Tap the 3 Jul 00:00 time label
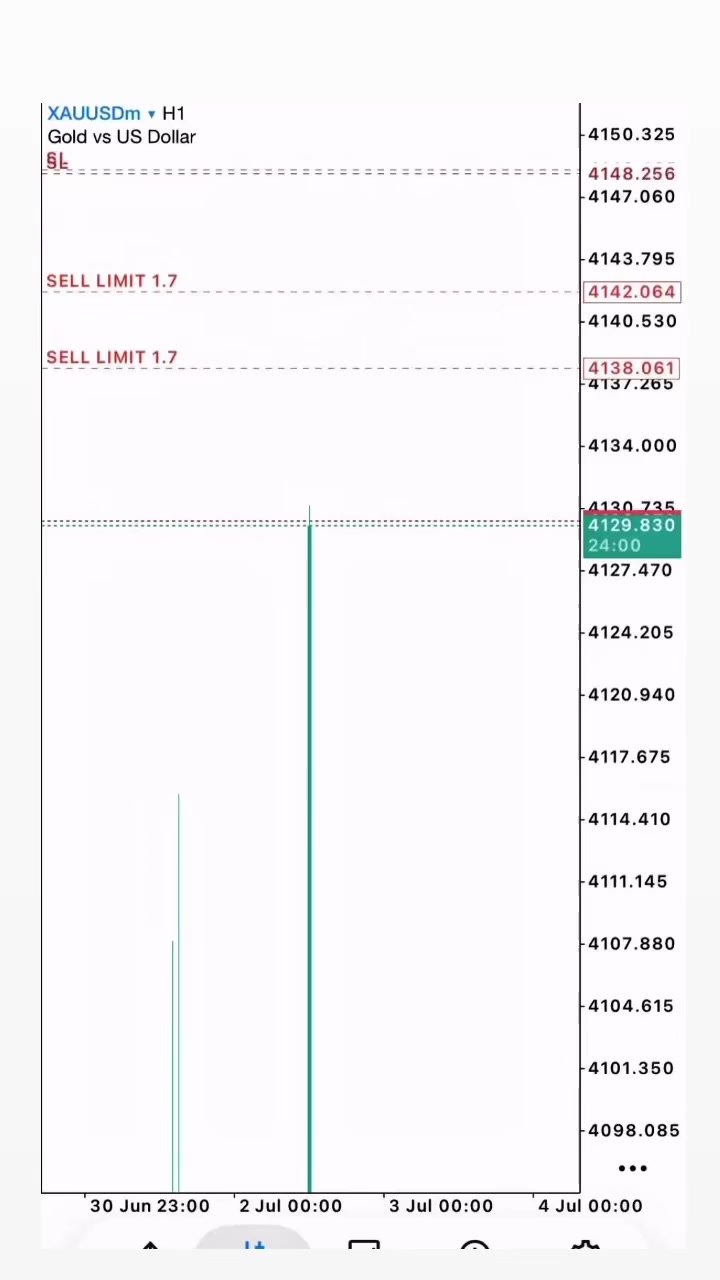Screen dimensions: 720x1280 tap(440, 1206)
